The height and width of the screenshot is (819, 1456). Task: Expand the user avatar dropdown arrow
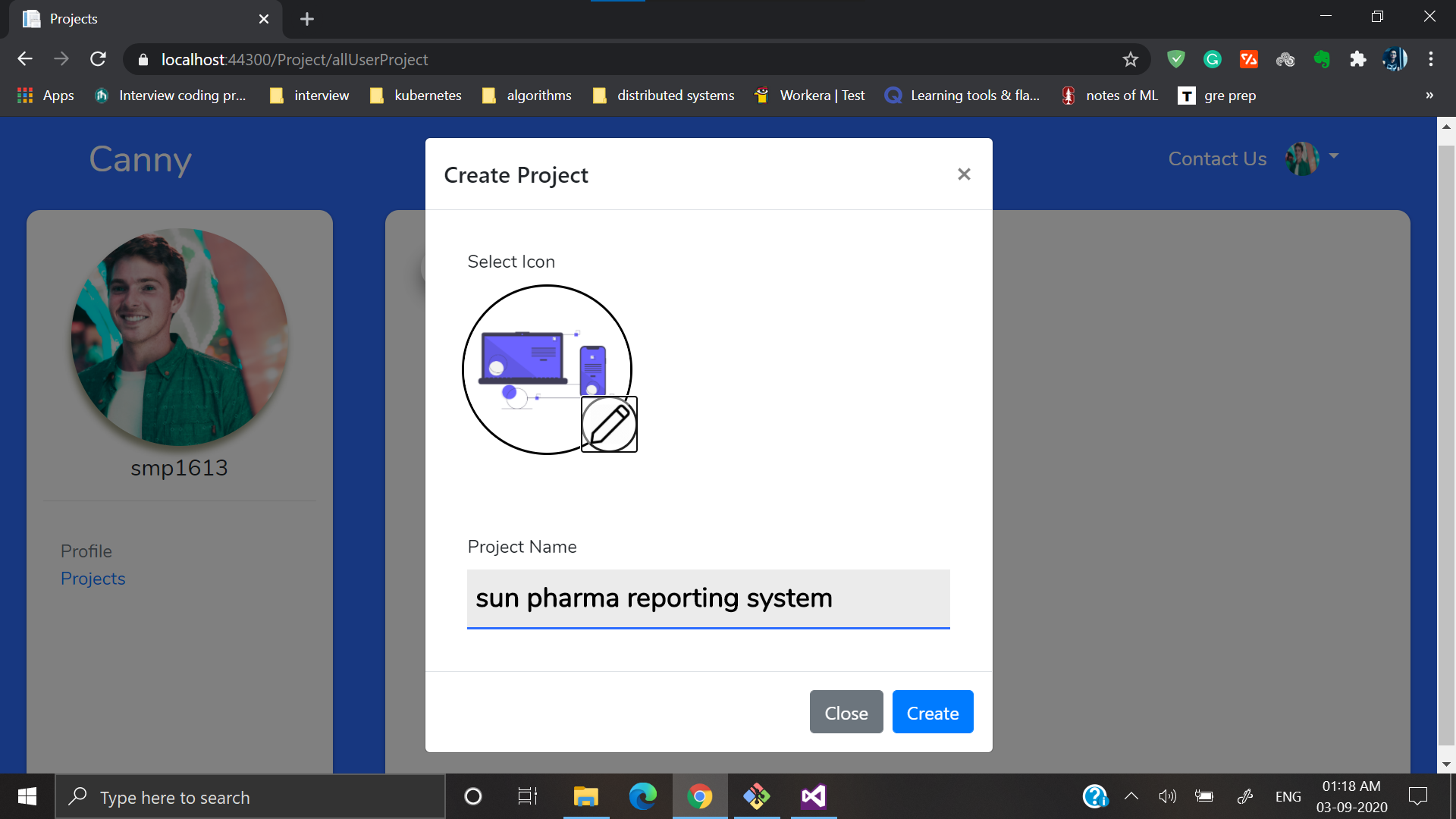pos(1334,156)
